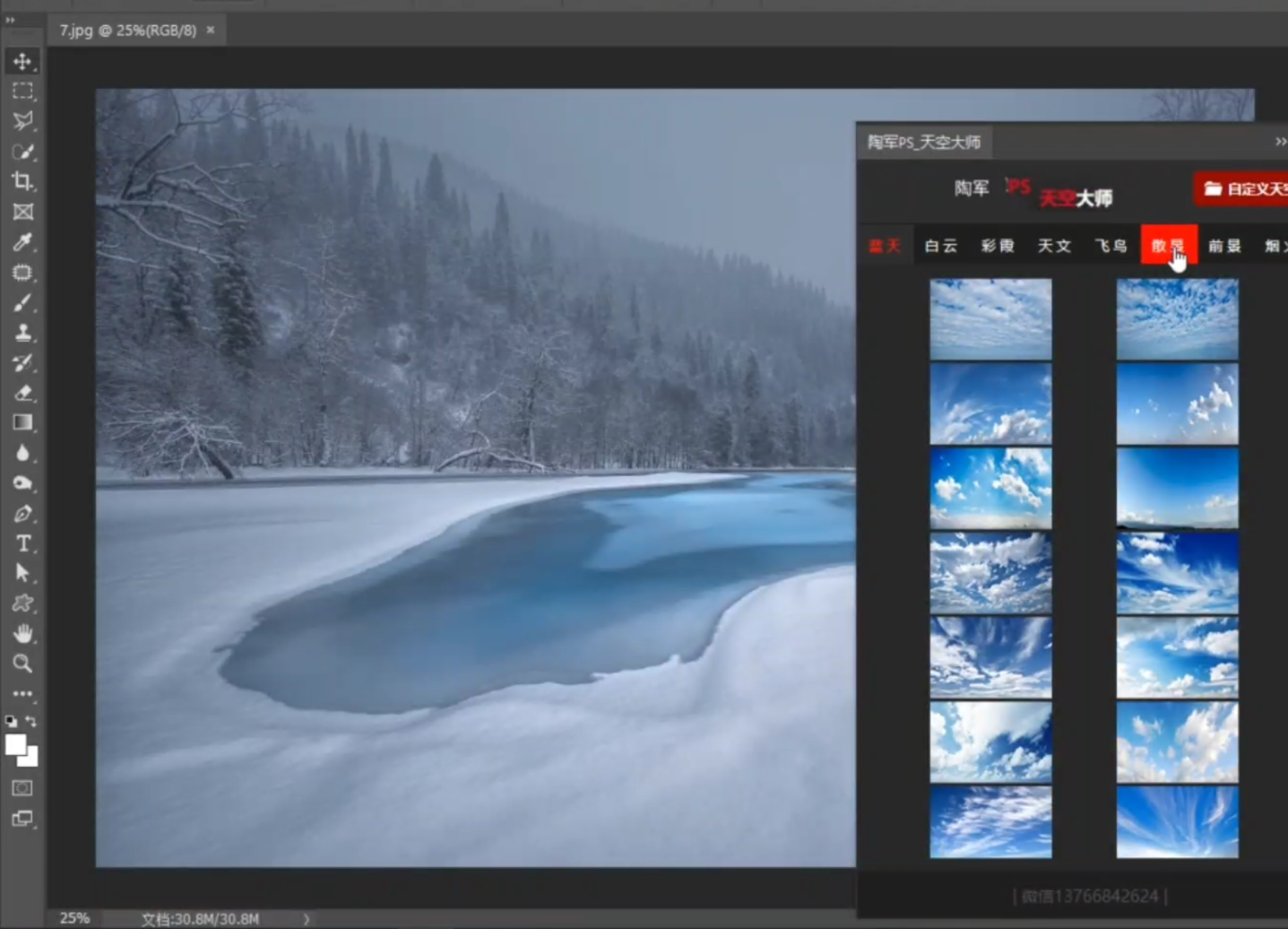Click the red 自定义天空 button
Image resolution: width=1288 pixels, height=929 pixels.
[x=1244, y=189]
